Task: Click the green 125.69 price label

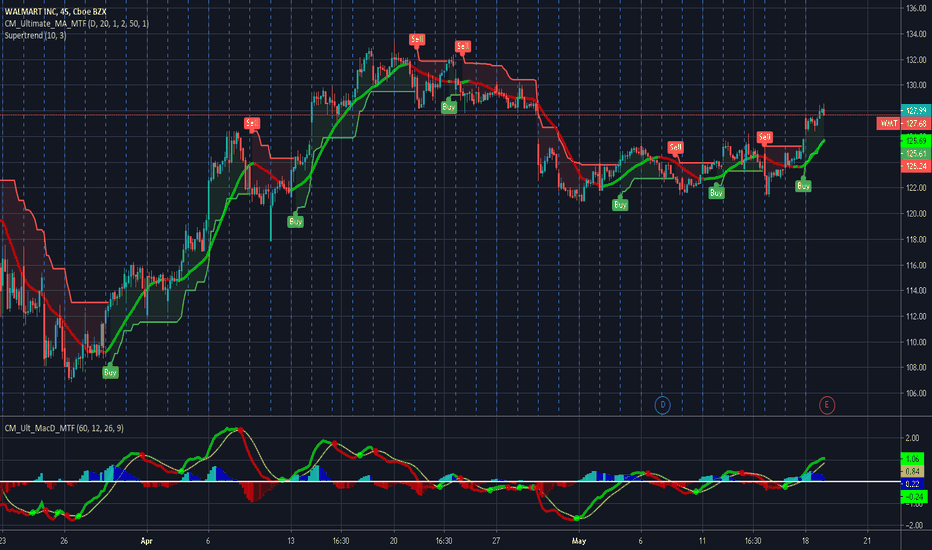Action: pos(915,141)
